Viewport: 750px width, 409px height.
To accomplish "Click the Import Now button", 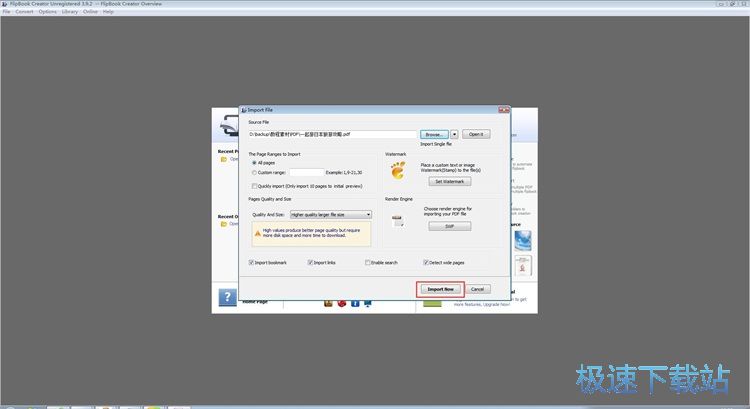I will tap(440, 289).
